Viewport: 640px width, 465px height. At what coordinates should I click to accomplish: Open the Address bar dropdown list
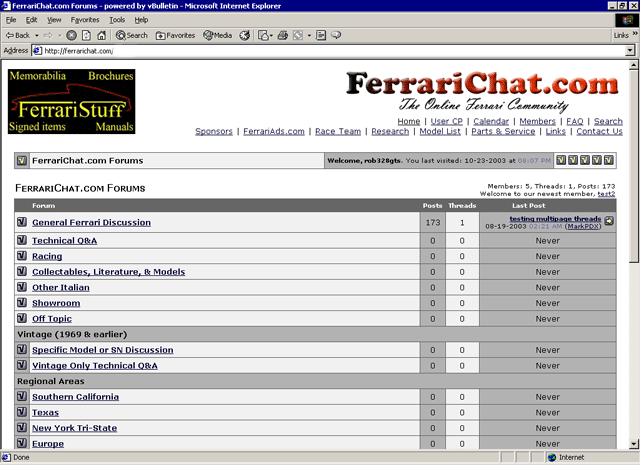[x=630, y=51]
